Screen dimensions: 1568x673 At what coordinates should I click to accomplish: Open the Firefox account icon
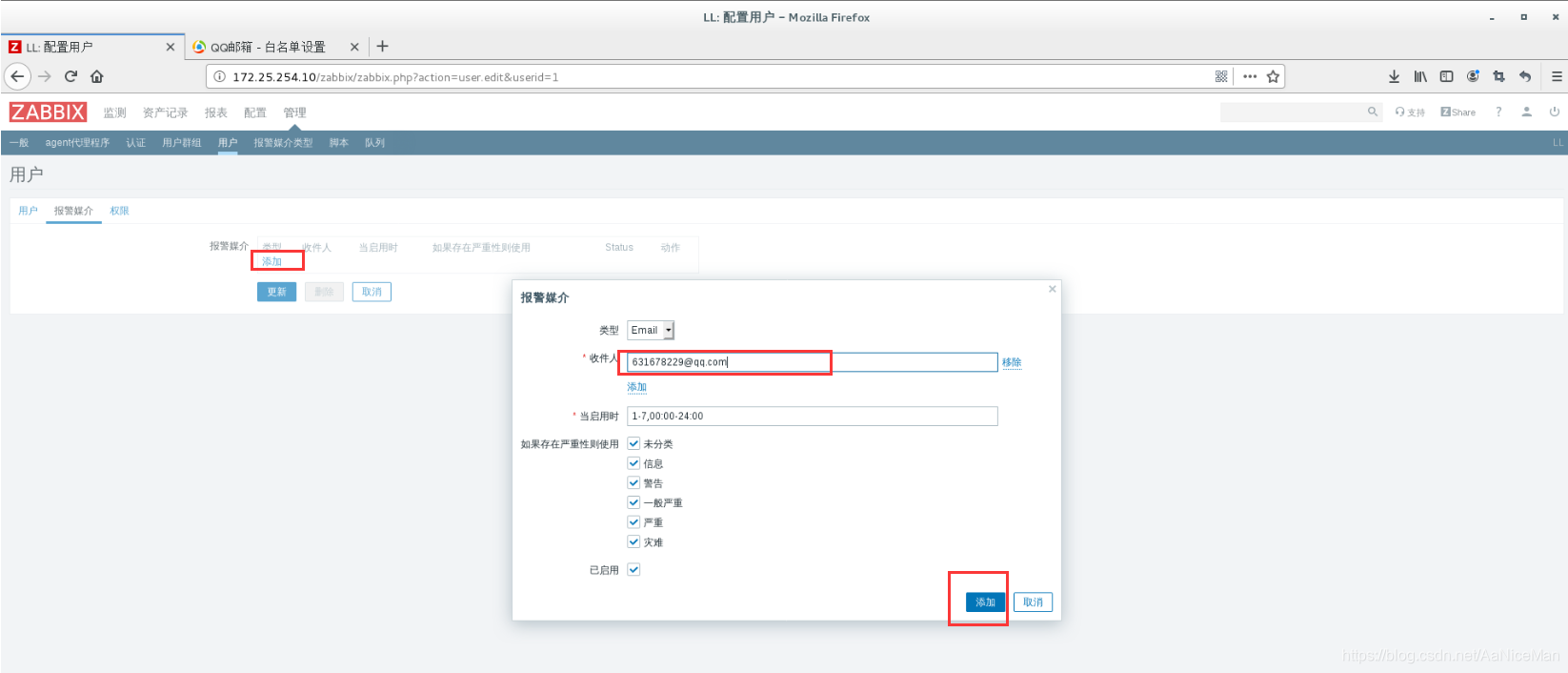(1473, 76)
